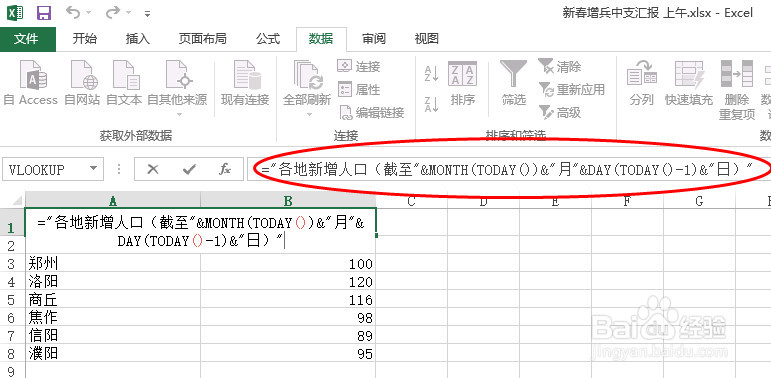The image size is (771, 378).
Task: Click cell containing 信阳
Action: pos(113,335)
